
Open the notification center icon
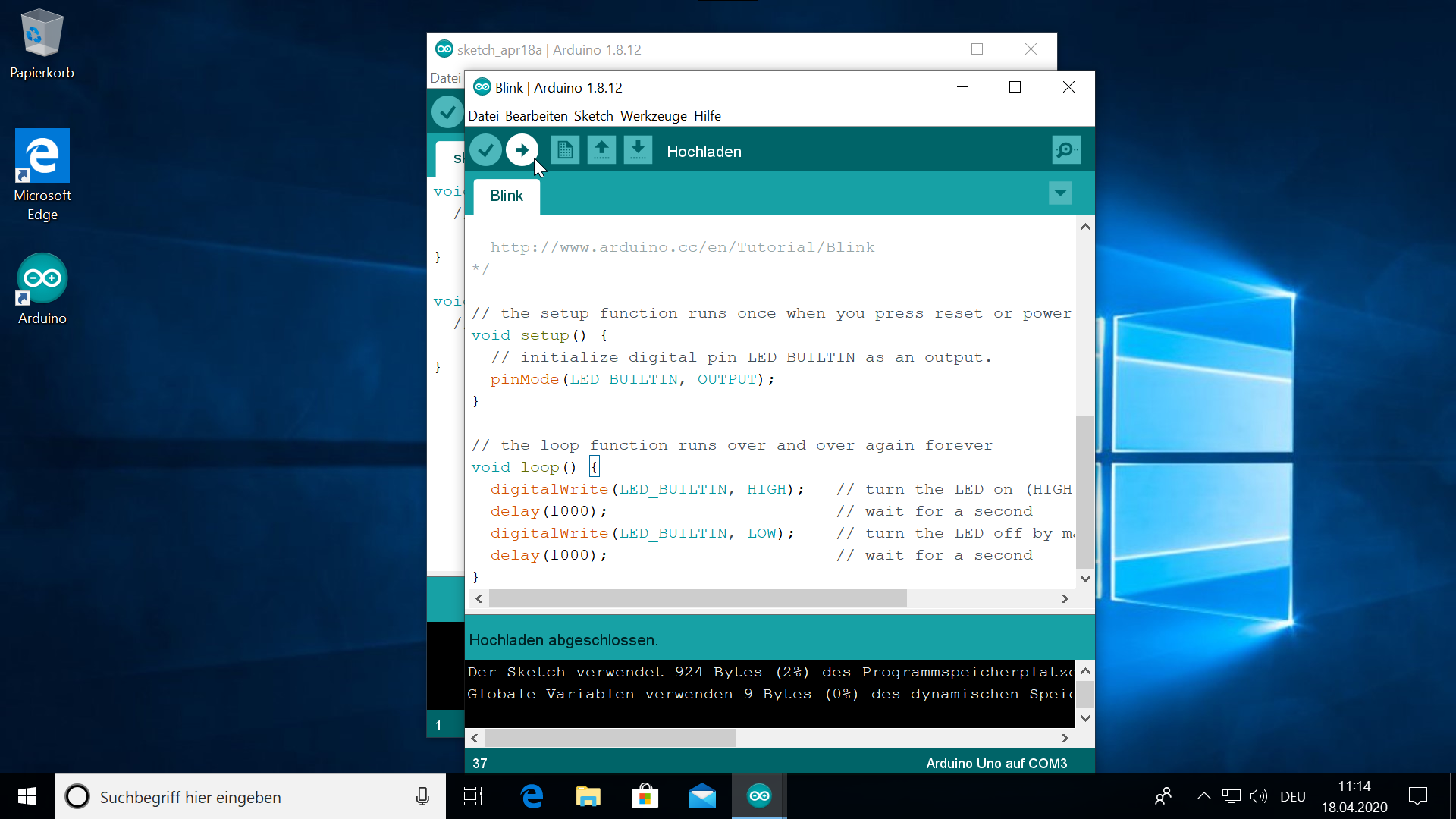pyautogui.click(x=1418, y=796)
